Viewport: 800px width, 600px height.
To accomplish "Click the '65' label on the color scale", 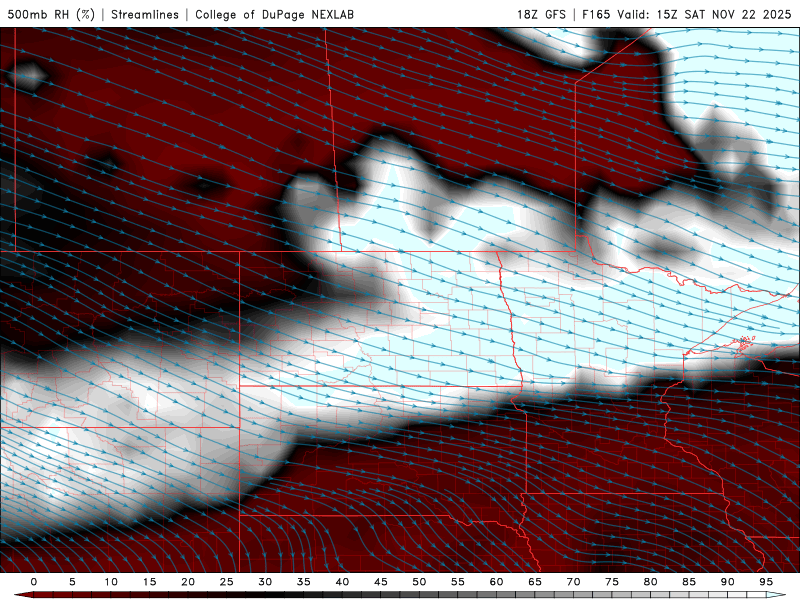I will point(535,582).
